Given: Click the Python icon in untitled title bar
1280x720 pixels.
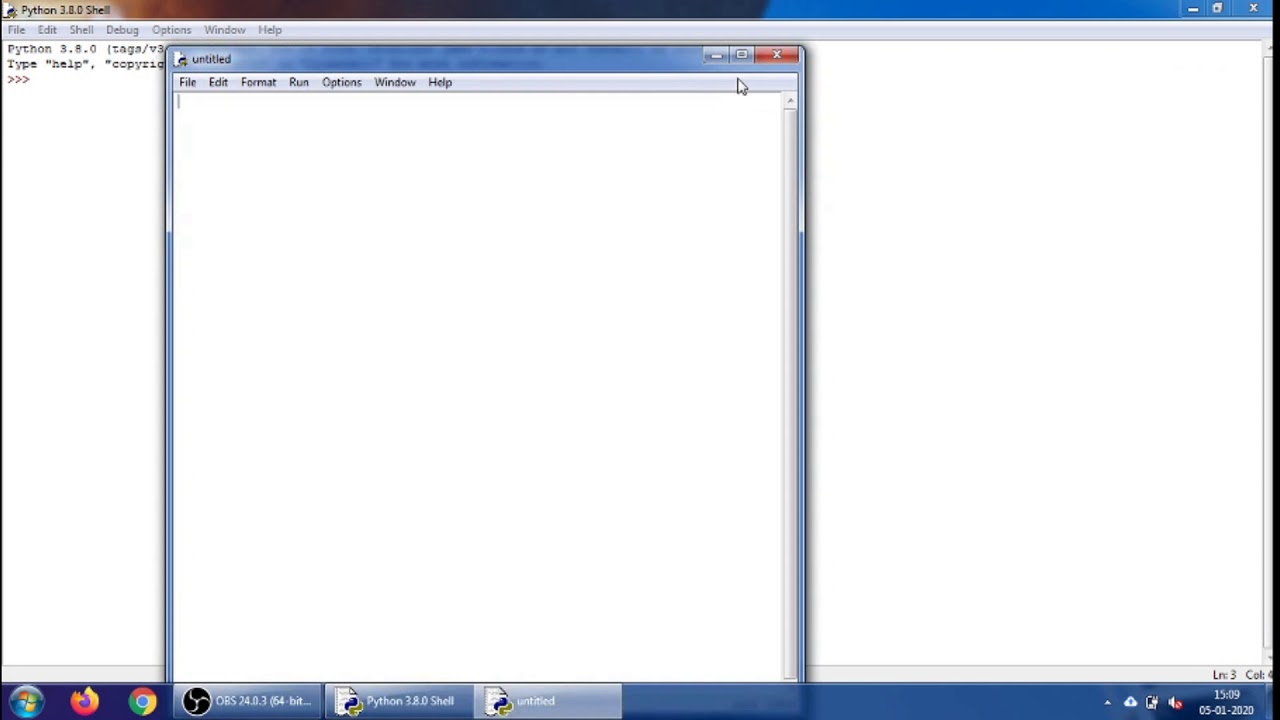Looking at the screenshot, I should pos(181,59).
